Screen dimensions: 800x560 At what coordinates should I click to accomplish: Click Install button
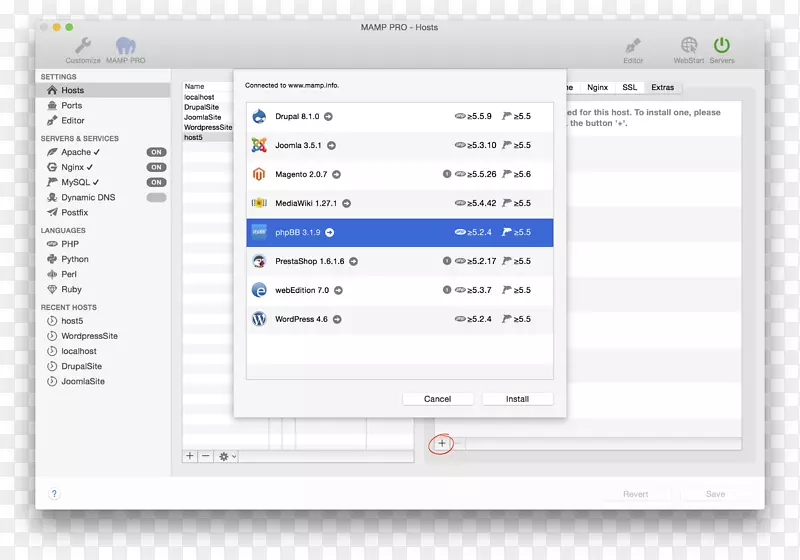[517, 399]
